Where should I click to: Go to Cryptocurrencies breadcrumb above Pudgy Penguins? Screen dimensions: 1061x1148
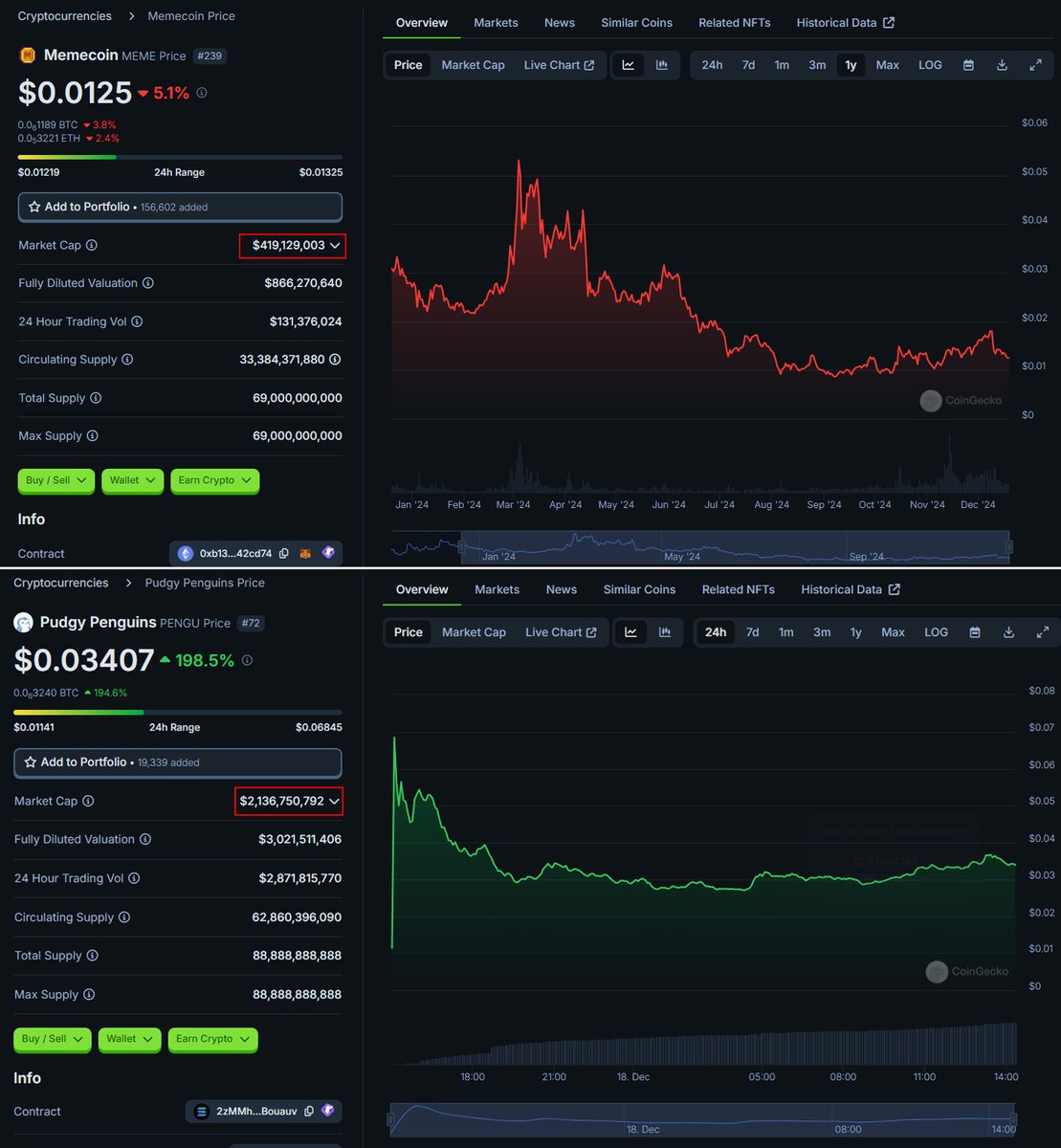[x=61, y=583]
